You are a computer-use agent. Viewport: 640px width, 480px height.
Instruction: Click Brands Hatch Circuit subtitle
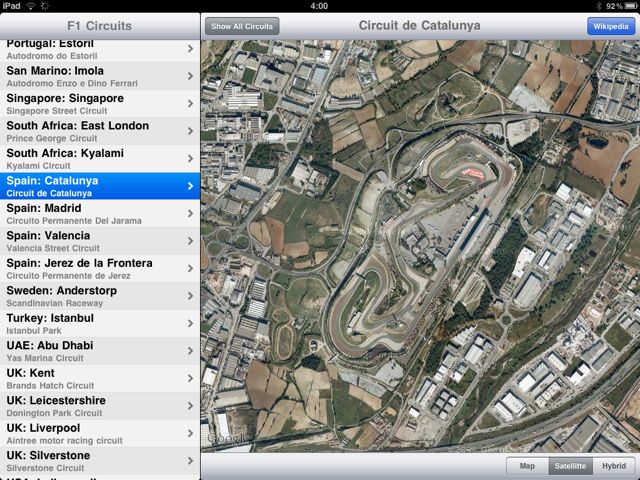(x=50, y=385)
